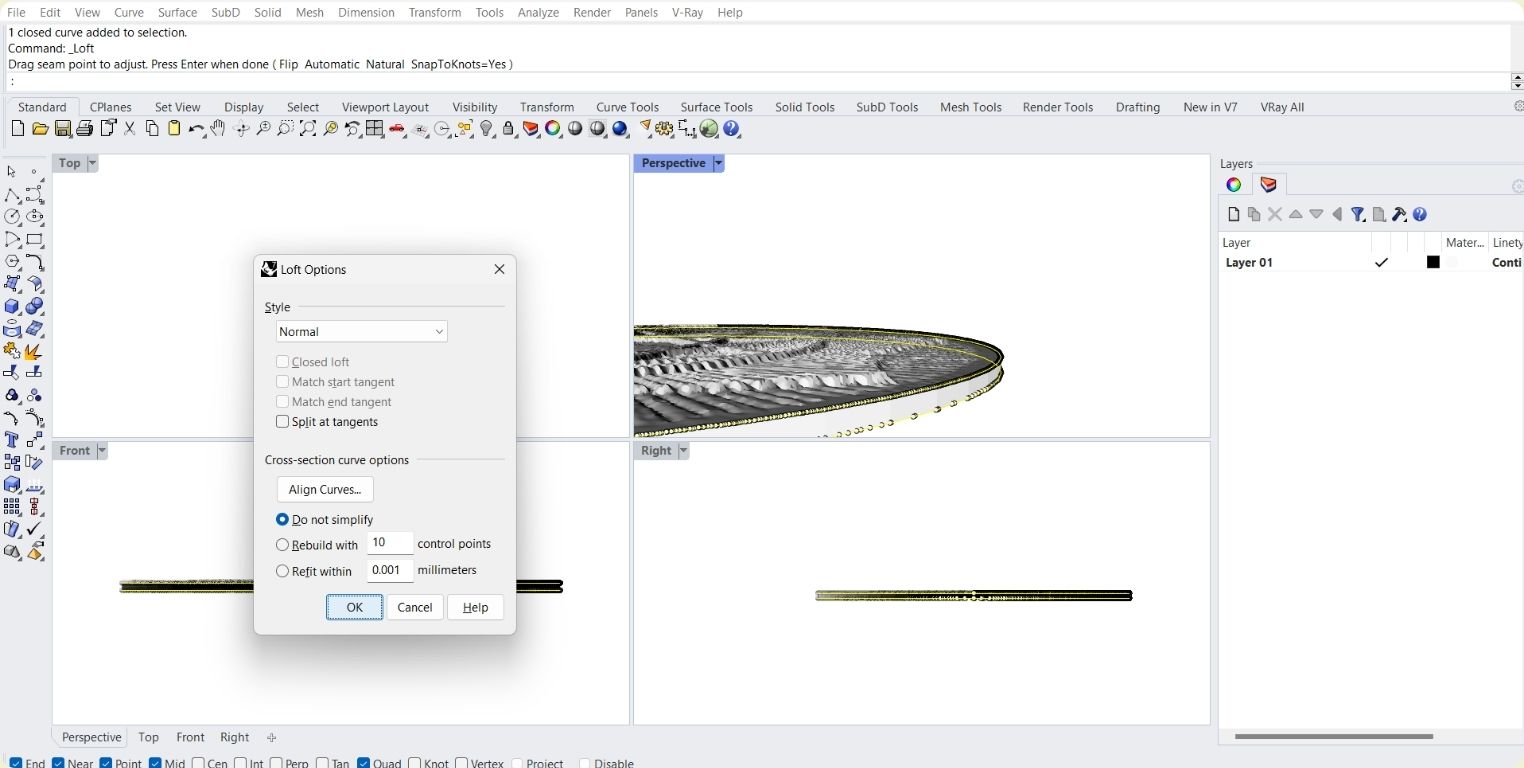Screen dimensions: 1524x768
Task: Open the Top viewport title dropdown arrow
Action: click(93, 163)
